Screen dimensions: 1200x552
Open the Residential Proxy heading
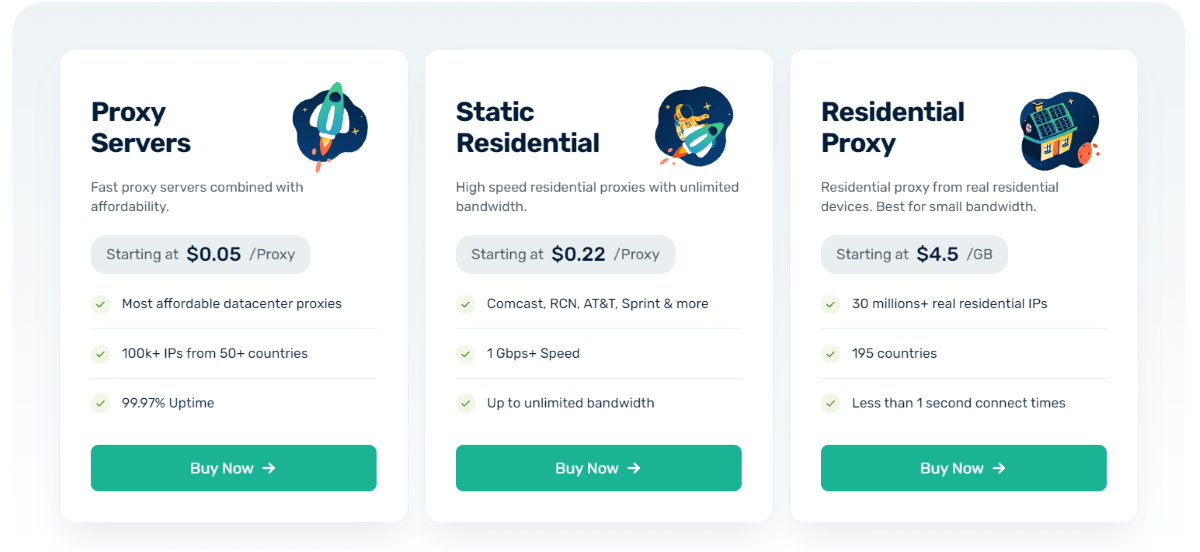893,127
